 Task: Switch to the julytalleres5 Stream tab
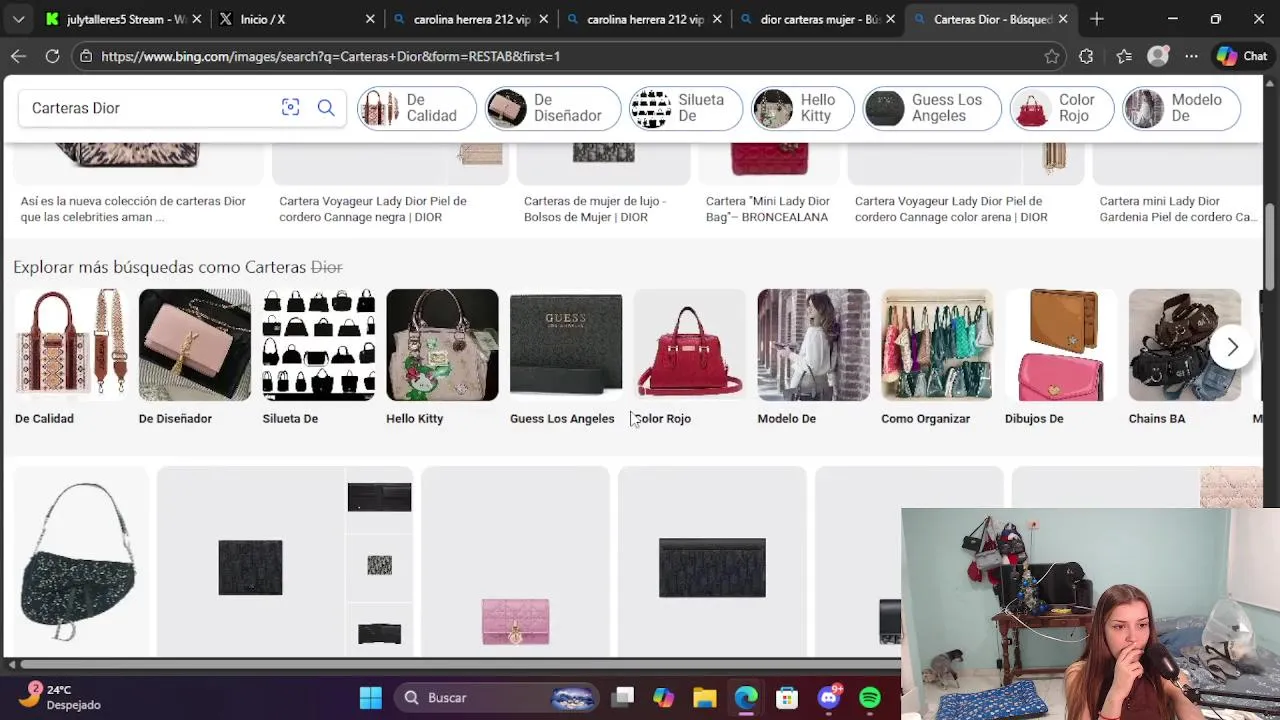pyautogui.click(x=124, y=19)
